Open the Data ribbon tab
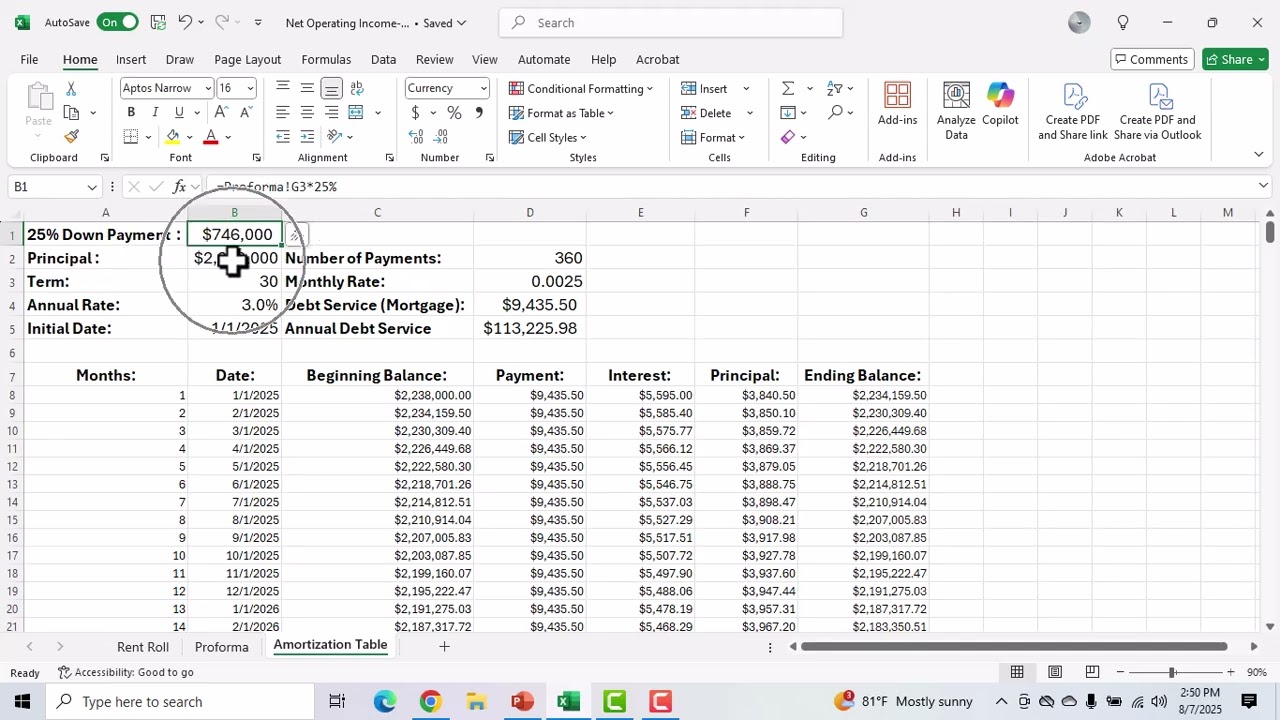 (x=384, y=59)
